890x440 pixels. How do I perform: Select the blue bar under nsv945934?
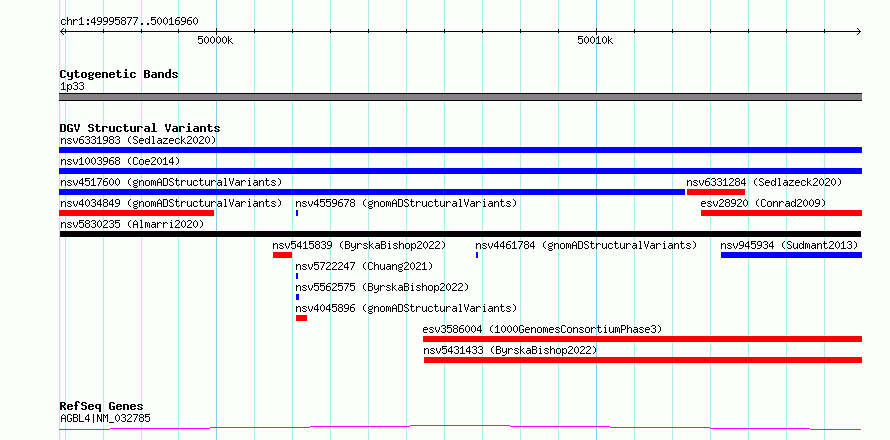click(x=791, y=255)
